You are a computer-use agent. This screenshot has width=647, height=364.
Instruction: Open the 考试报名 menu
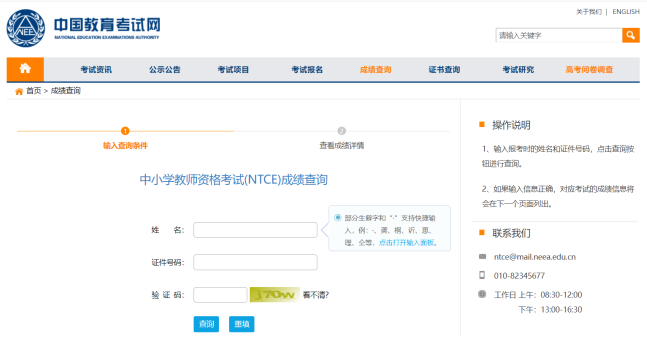coord(307,69)
